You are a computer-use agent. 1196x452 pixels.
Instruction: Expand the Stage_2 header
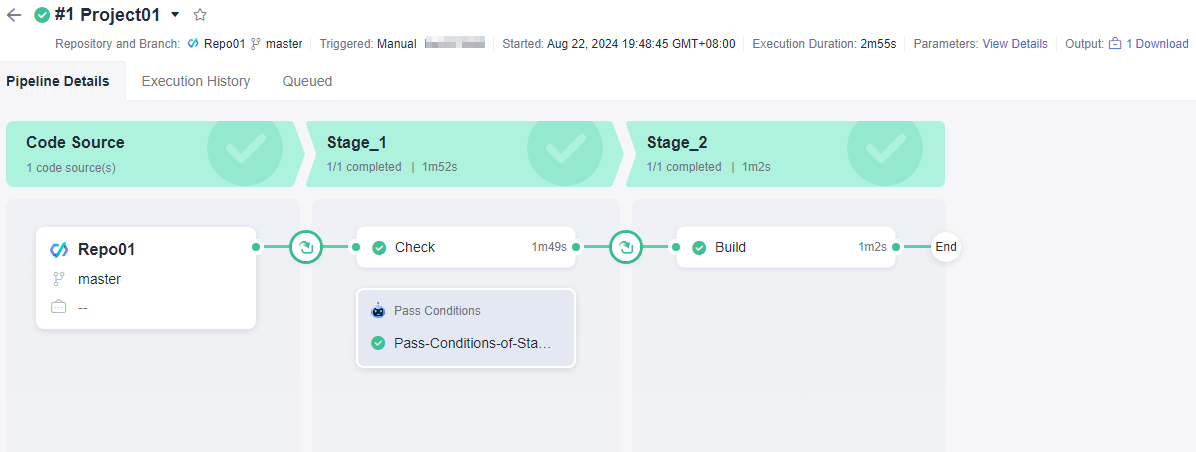coord(785,154)
